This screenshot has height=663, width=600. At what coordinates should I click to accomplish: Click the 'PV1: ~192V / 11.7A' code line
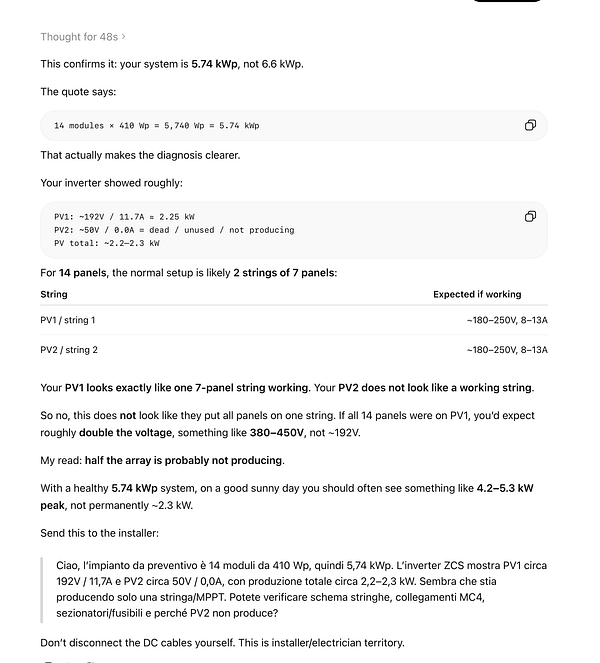click(x=124, y=217)
